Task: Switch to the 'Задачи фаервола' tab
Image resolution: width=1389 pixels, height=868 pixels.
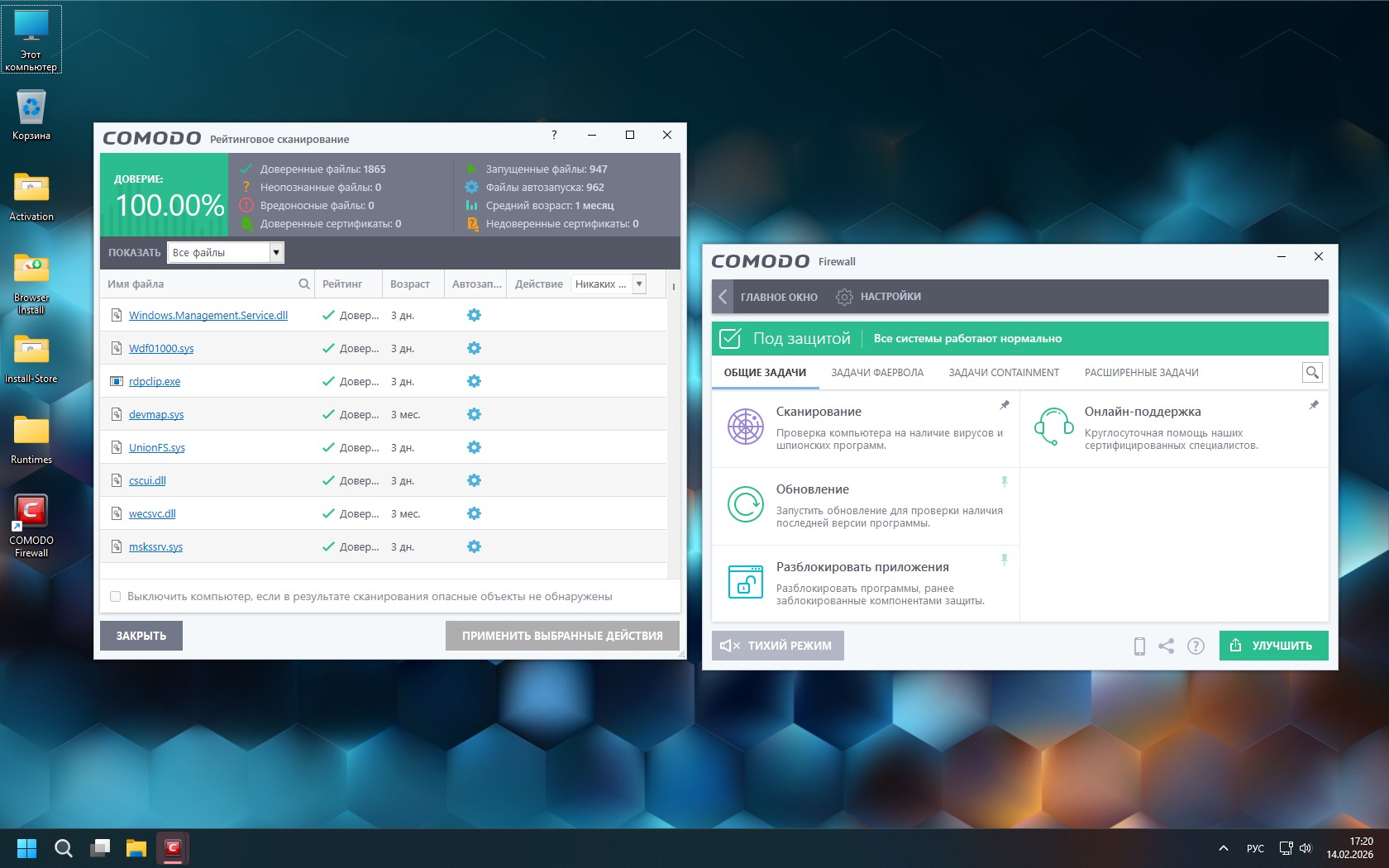Action: (877, 373)
